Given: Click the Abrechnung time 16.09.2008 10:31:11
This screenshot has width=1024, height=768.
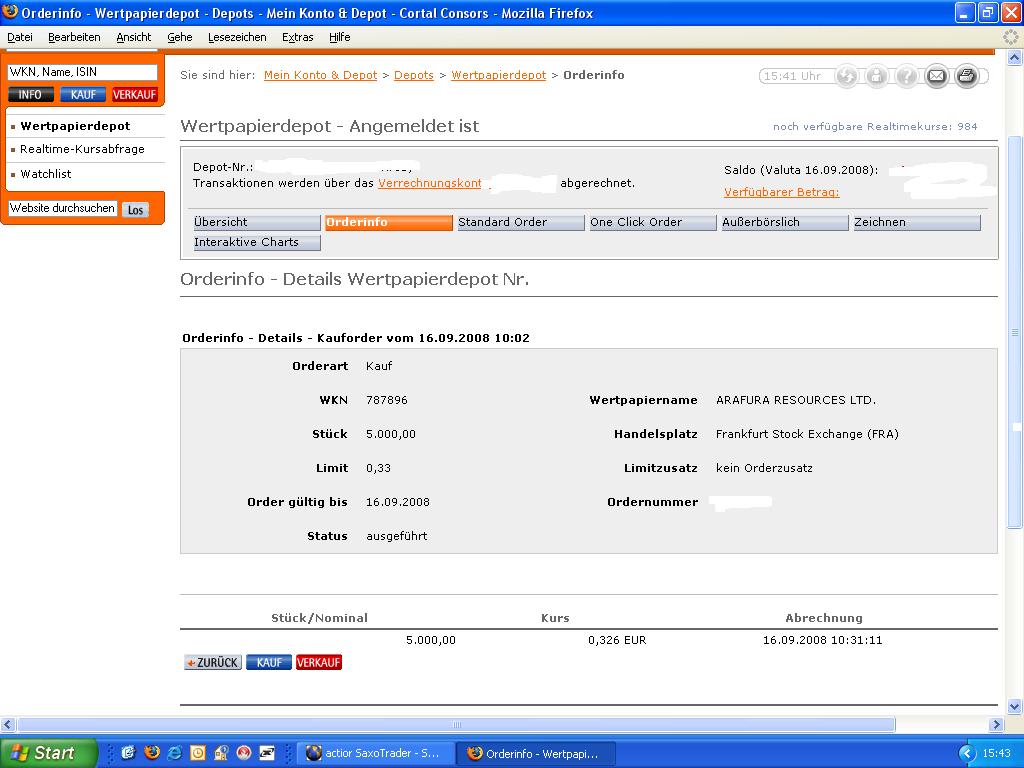Looking at the screenshot, I should point(822,641).
